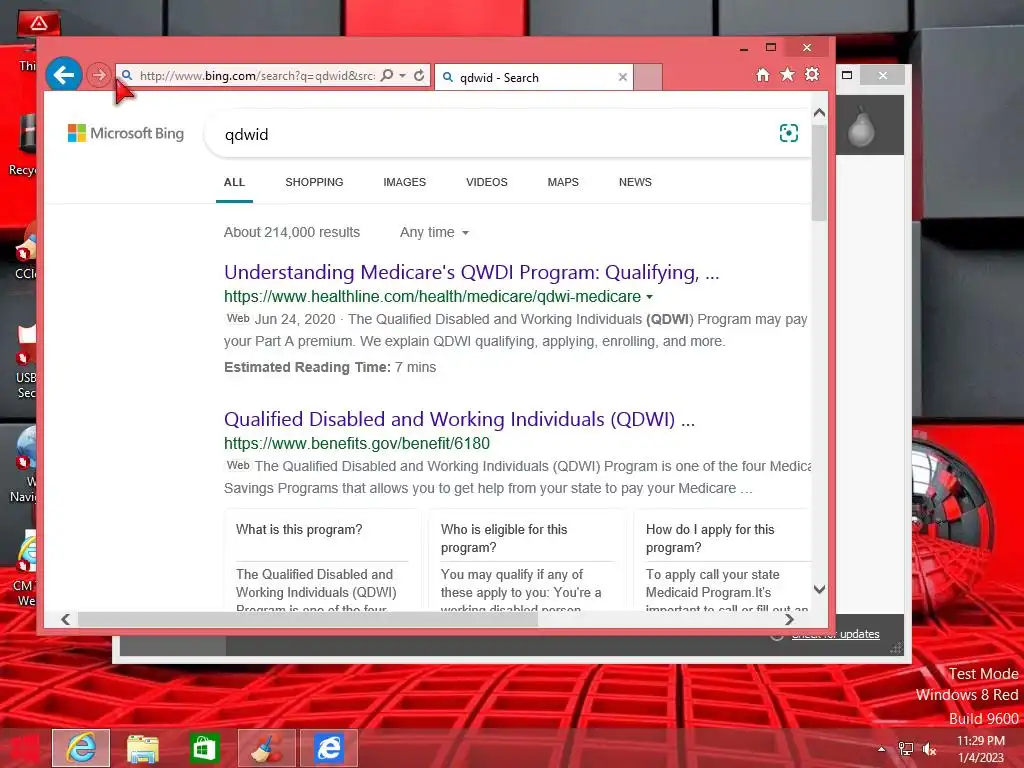The width and height of the screenshot is (1024, 768).
Task: Click the address bar search magnifier icon
Action: (x=387, y=76)
